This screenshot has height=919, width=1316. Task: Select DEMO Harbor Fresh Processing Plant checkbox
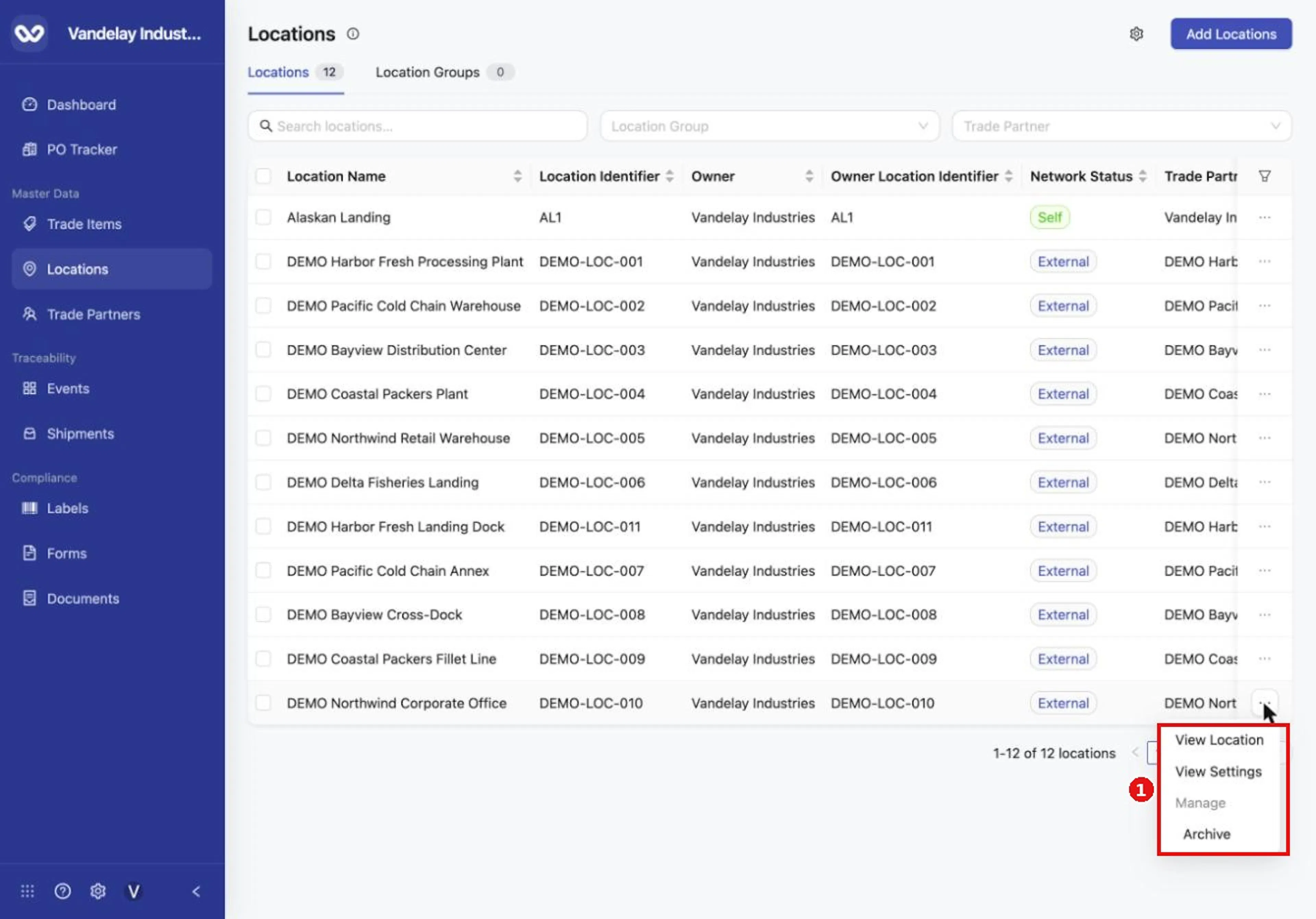coord(263,262)
